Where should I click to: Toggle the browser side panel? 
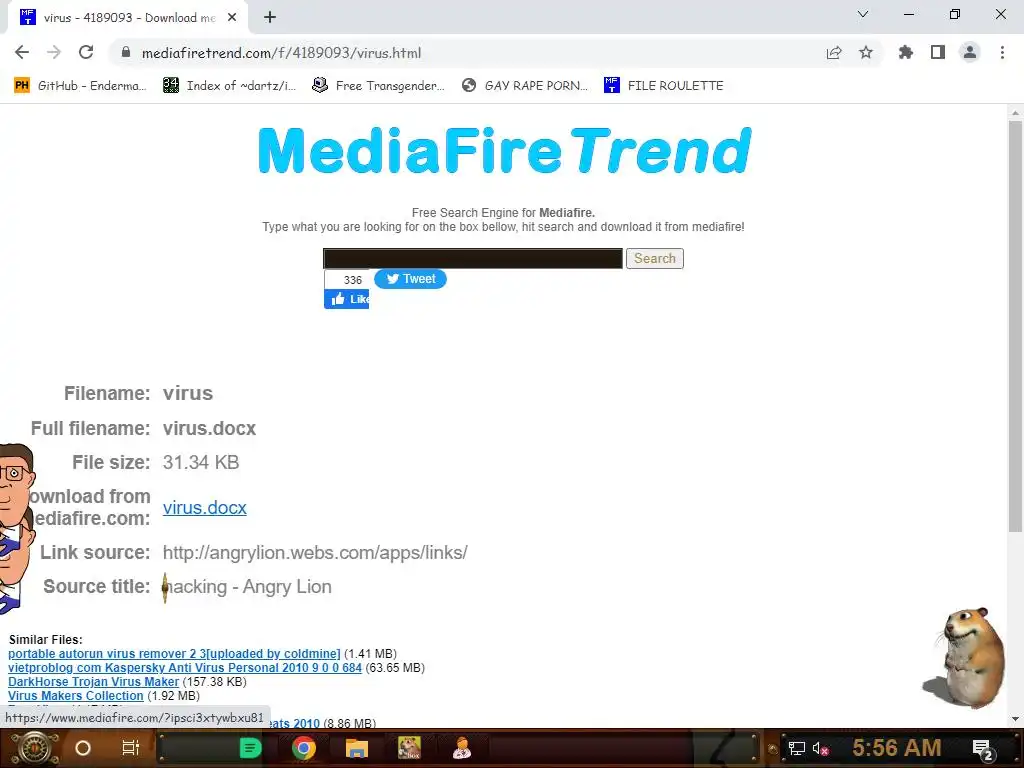click(x=938, y=52)
